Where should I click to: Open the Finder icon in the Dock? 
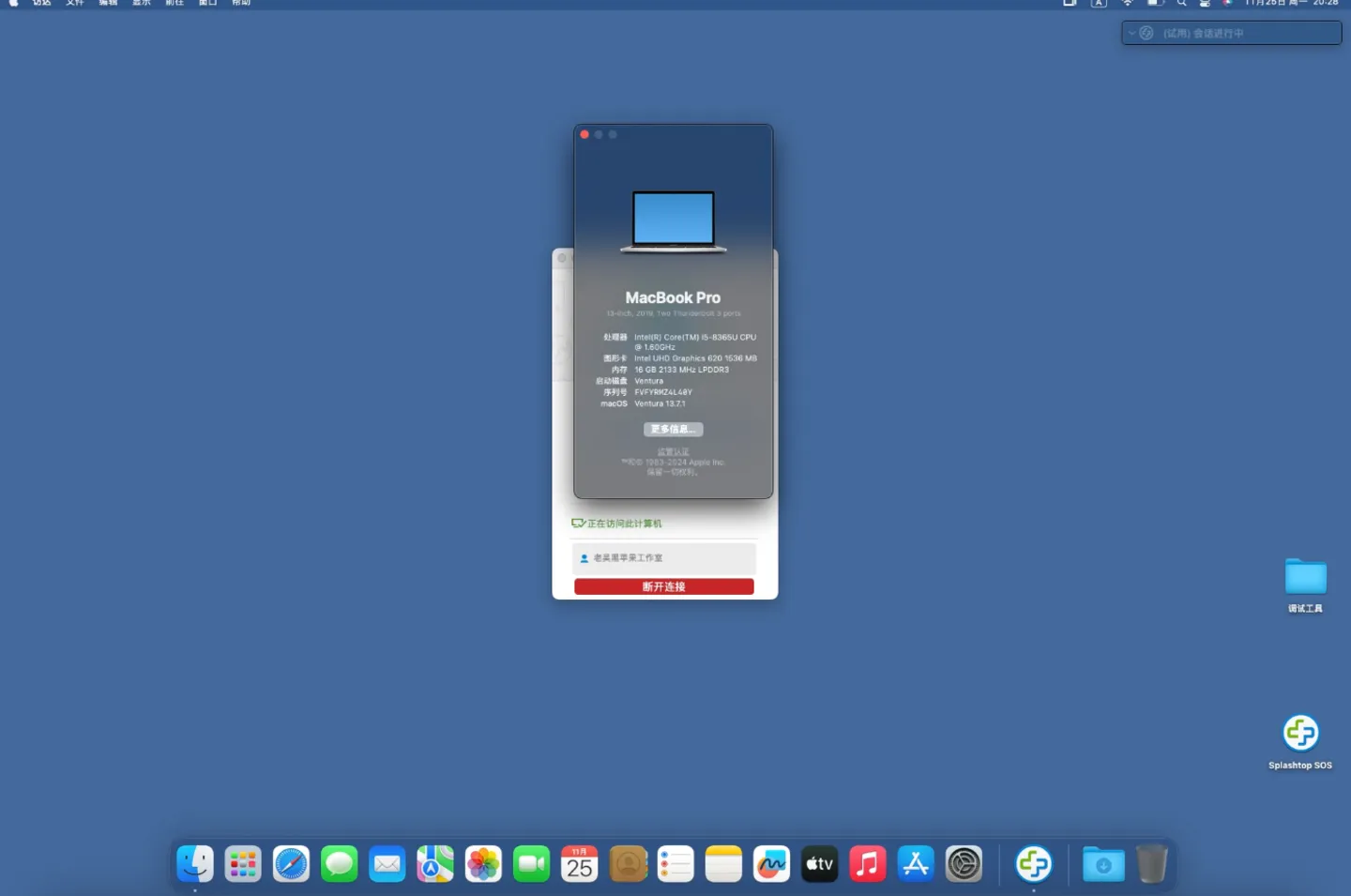tap(195, 864)
